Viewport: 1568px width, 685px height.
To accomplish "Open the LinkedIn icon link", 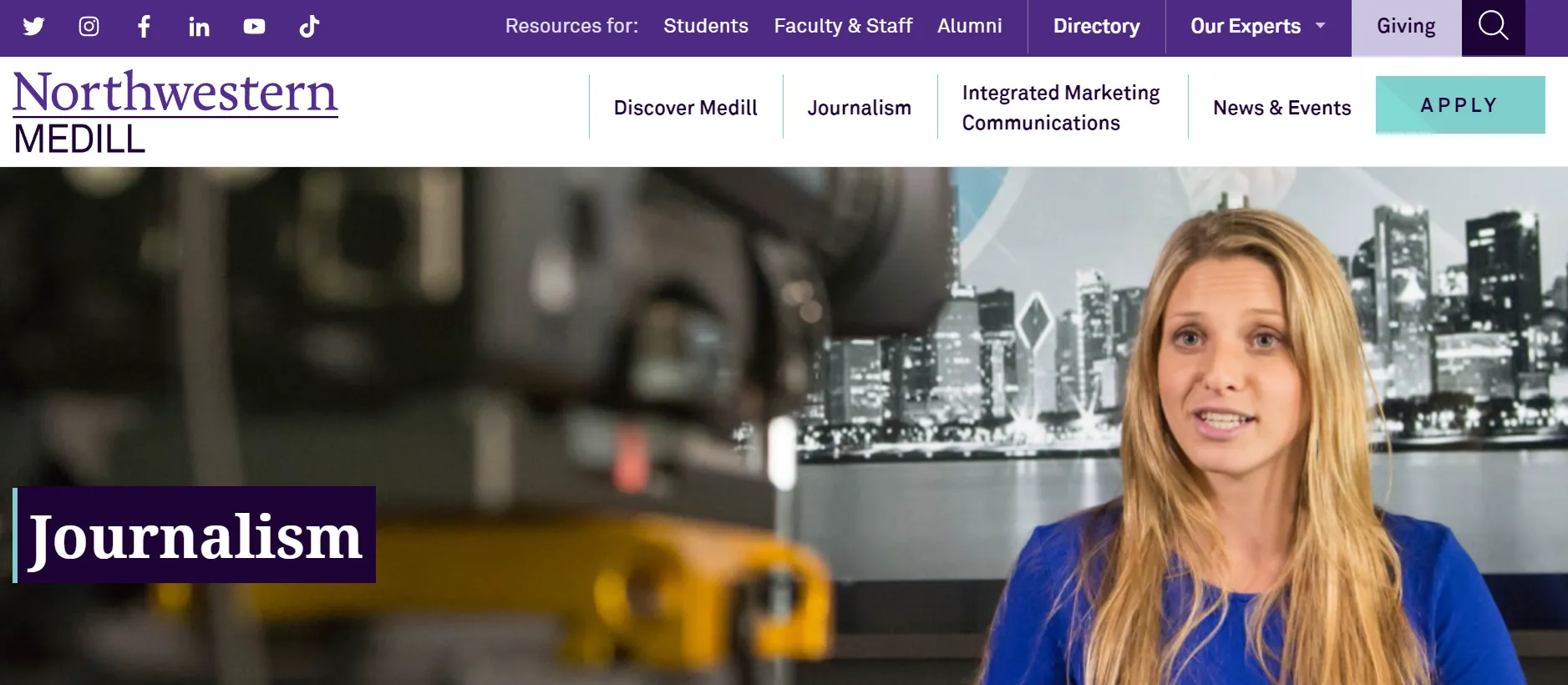I will 199,27.
